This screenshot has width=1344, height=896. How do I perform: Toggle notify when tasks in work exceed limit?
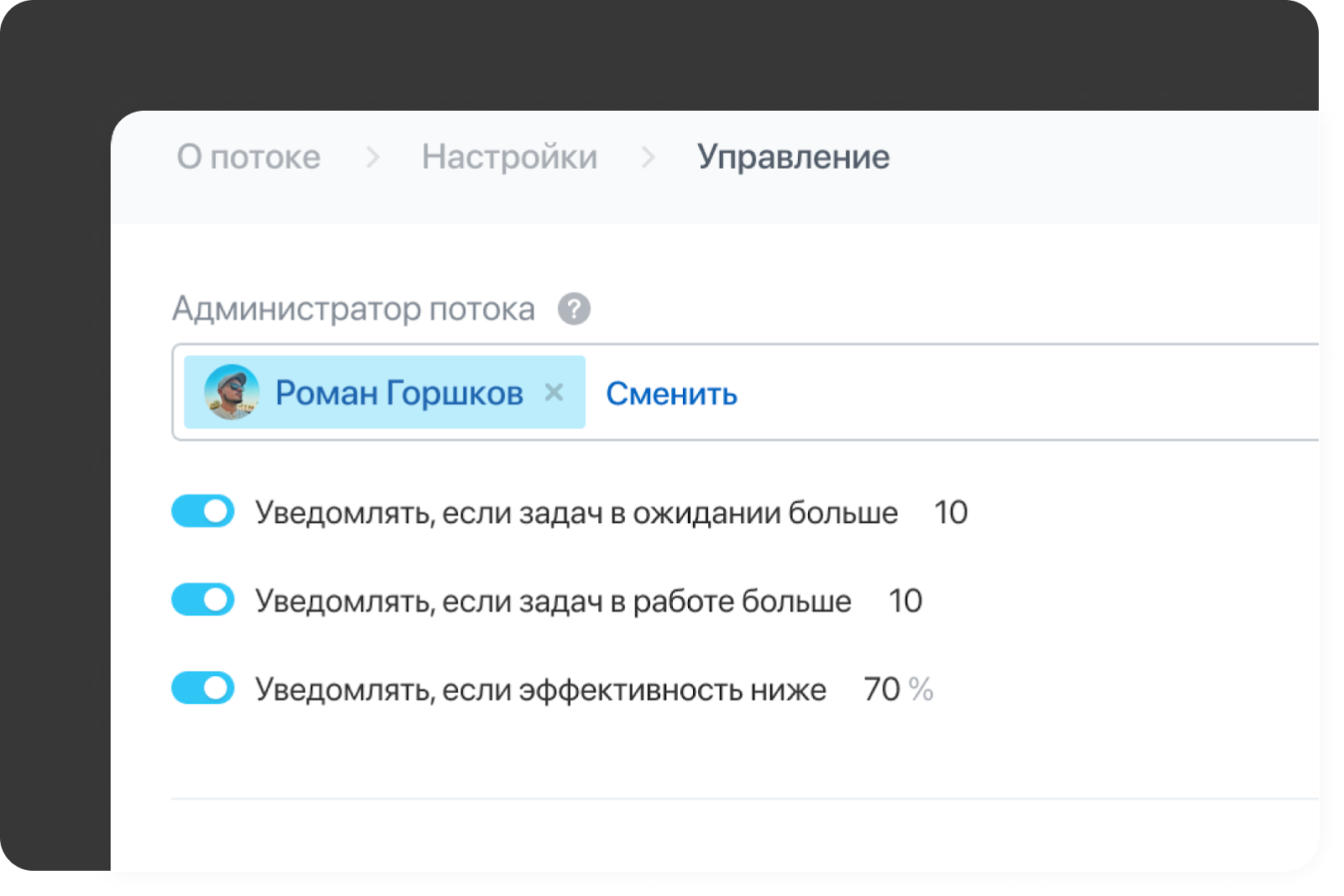[x=202, y=600]
